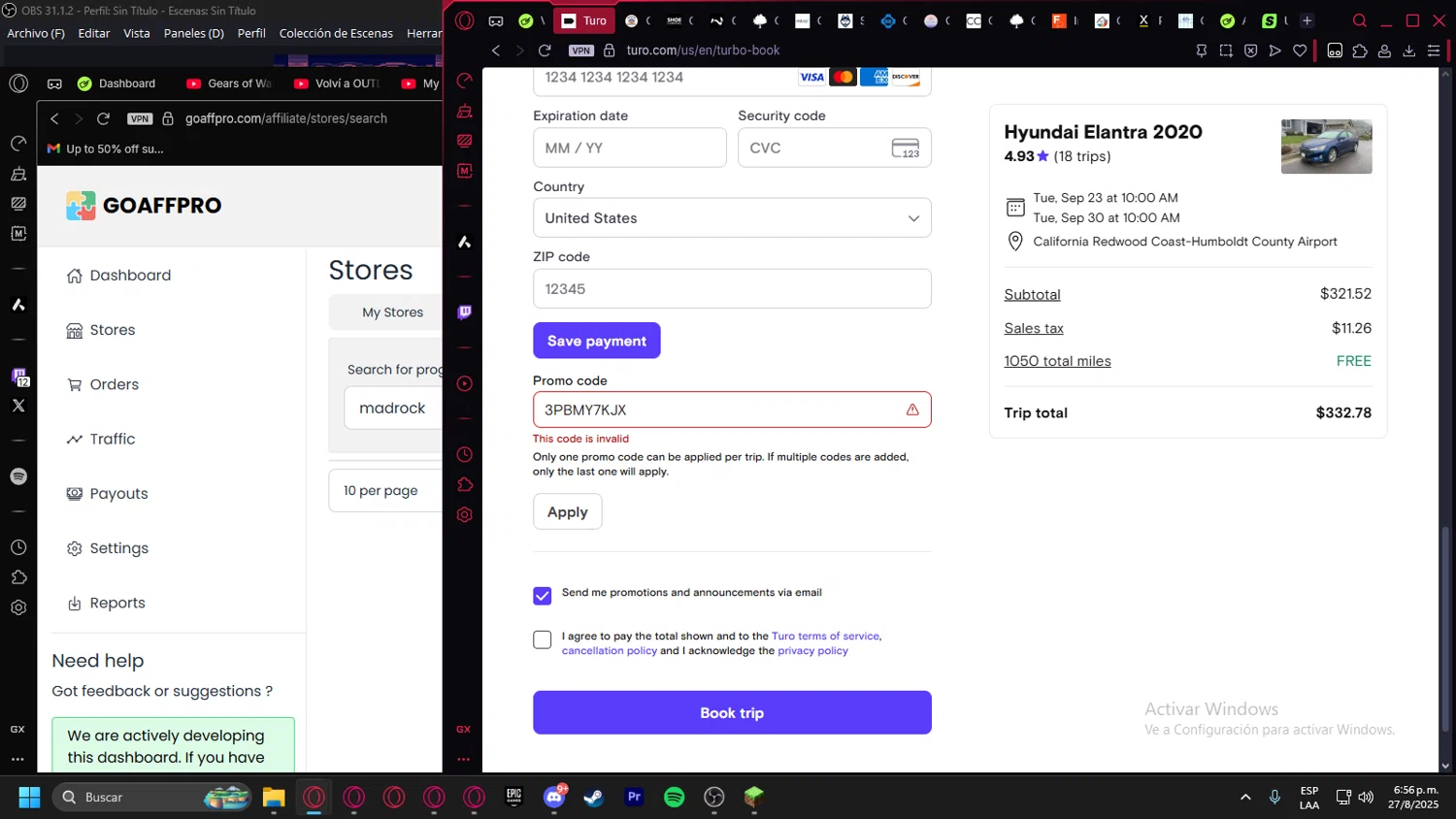Reload the GoAffPro page
This screenshot has width=1456, height=819.
[x=103, y=118]
